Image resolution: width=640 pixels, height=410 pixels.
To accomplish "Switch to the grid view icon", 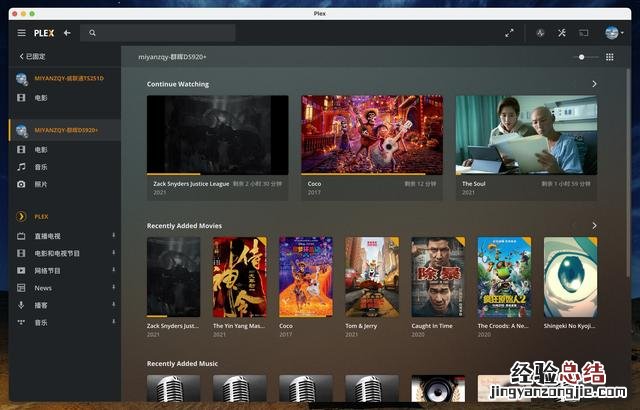I will (610, 57).
